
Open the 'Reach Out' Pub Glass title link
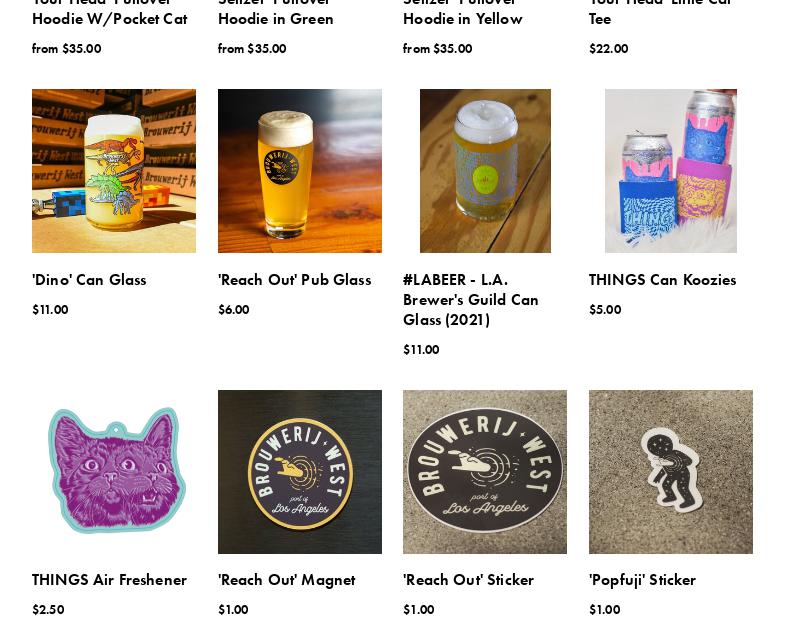[x=294, y=279]
